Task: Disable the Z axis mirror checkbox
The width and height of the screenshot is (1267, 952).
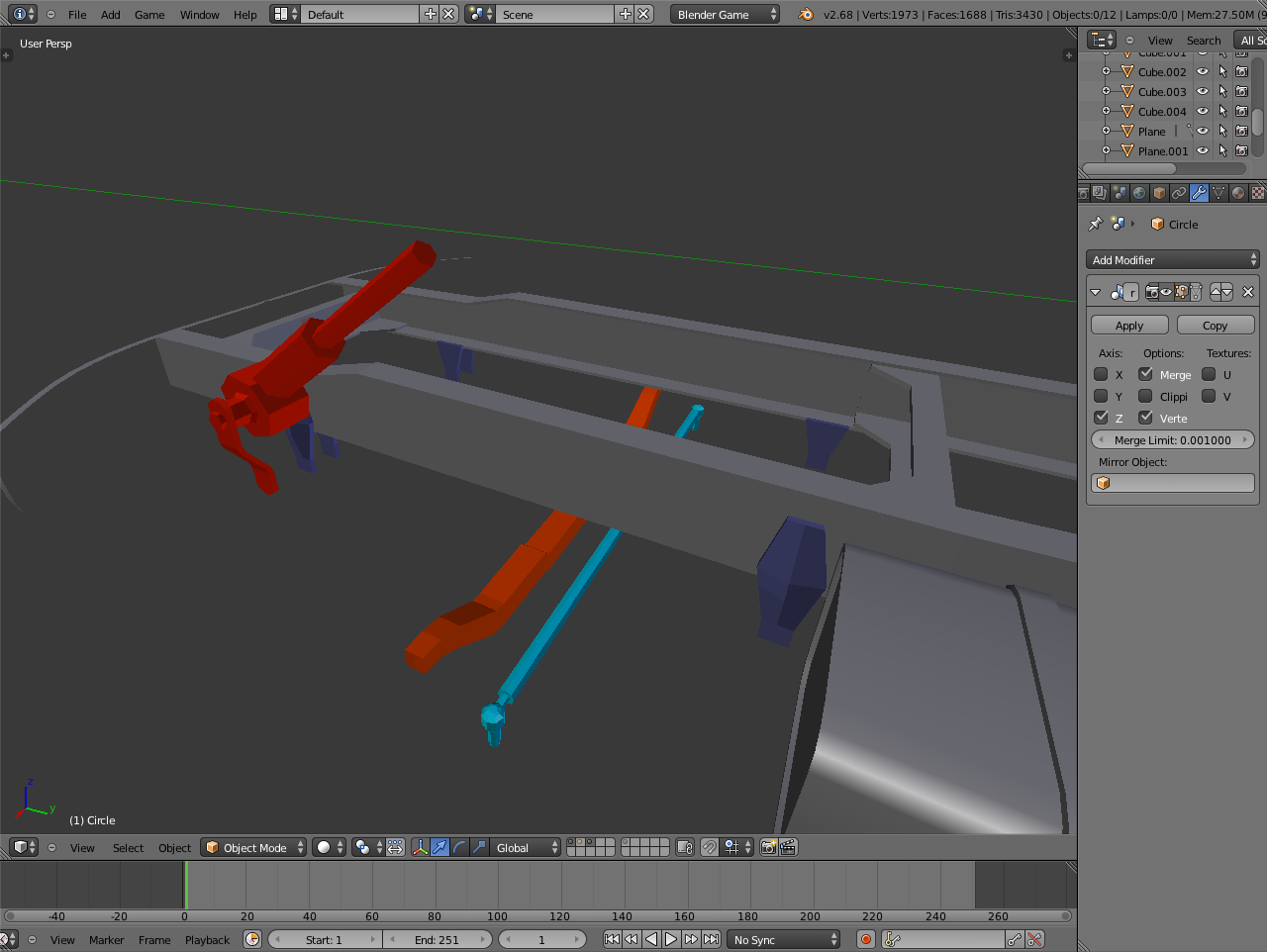Action: pyautogui.click(x=1101, y=418)
